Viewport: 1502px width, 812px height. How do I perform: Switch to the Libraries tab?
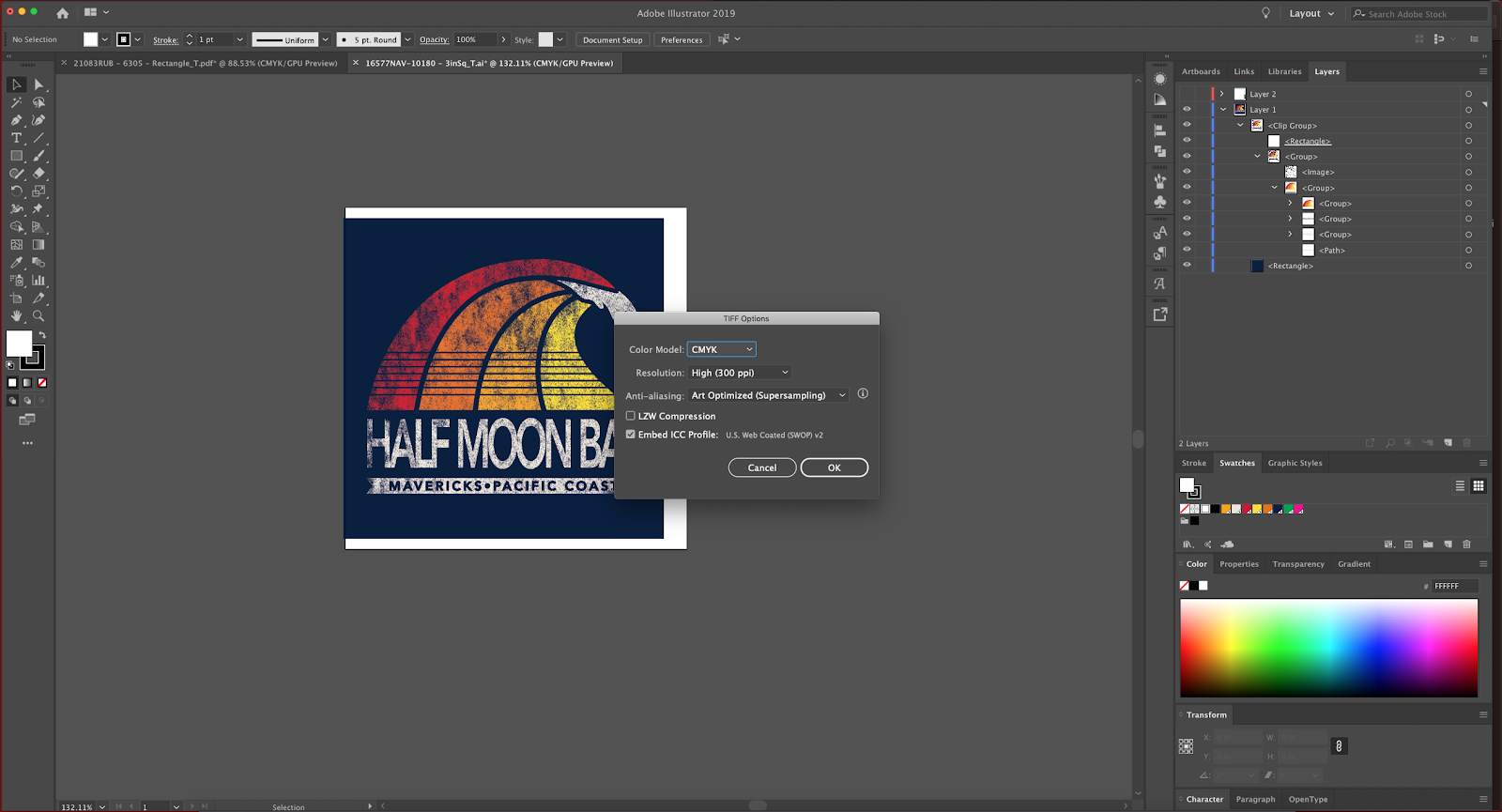pos(1284,71)
